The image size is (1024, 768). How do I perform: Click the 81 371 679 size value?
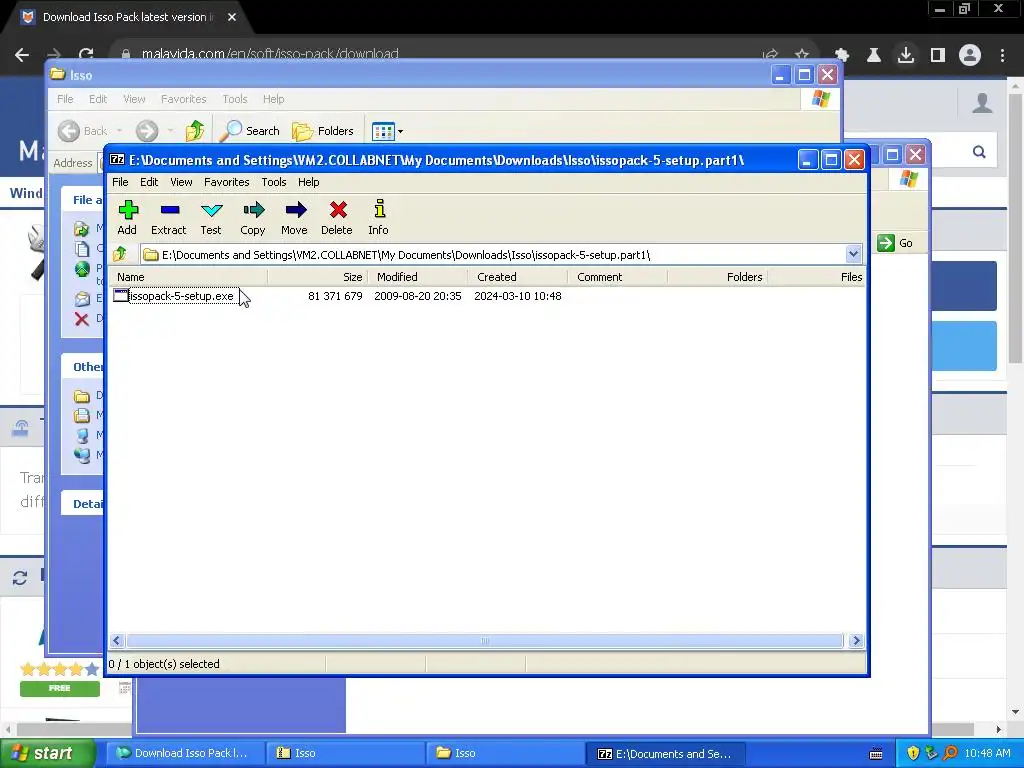coord(335,296)
